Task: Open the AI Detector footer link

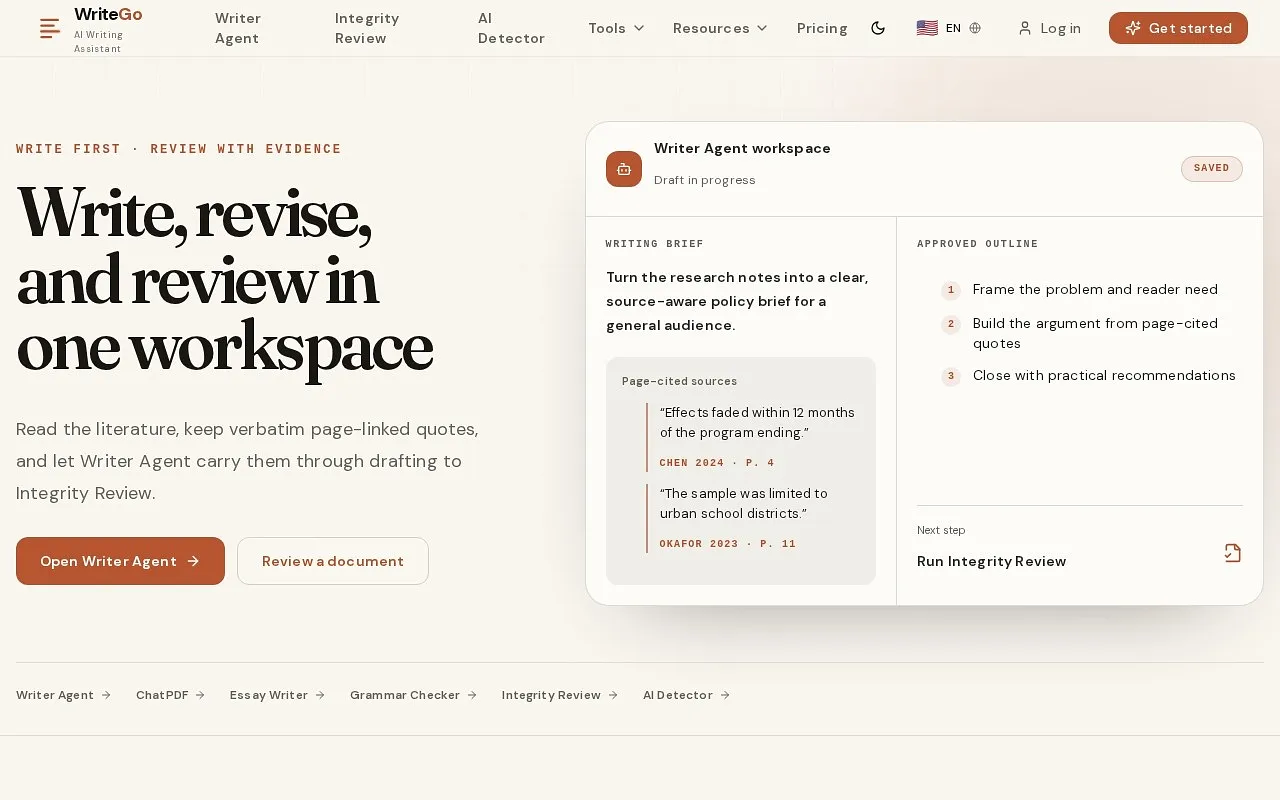Action: point(686,695)
